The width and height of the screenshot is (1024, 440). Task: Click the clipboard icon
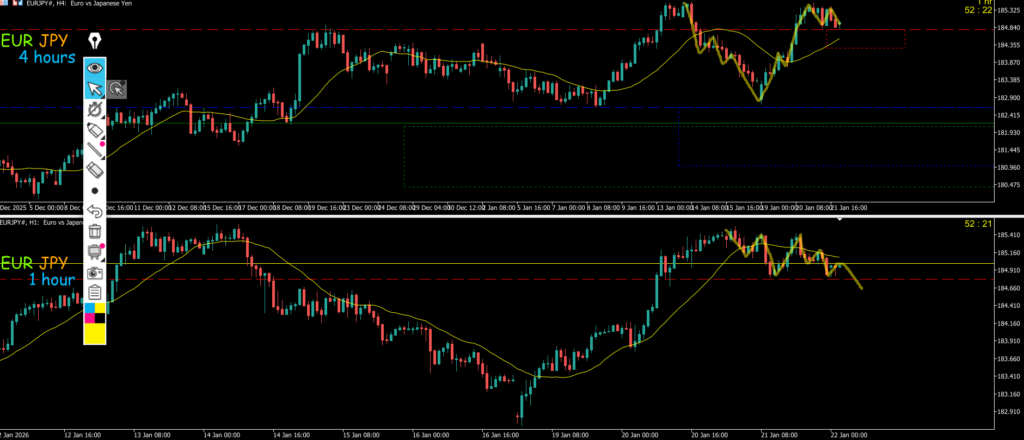tap(95, 292)
